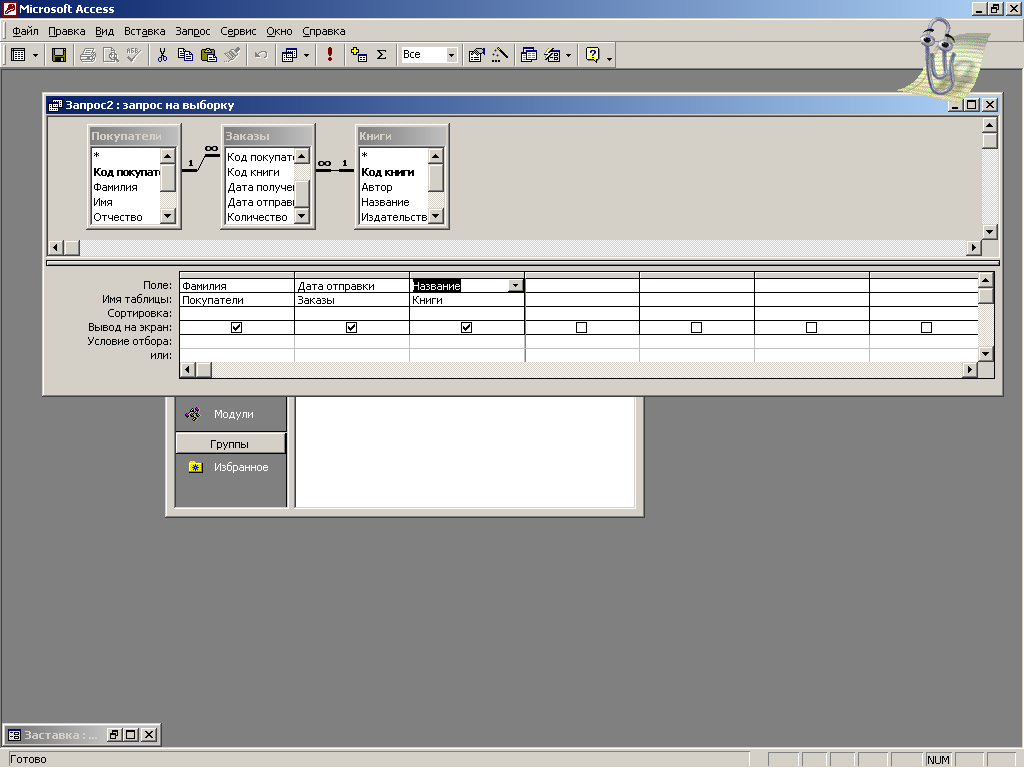This screenshot has height=768, width=1024.
Task: Click the Properties icon
Action: [476, 56]
